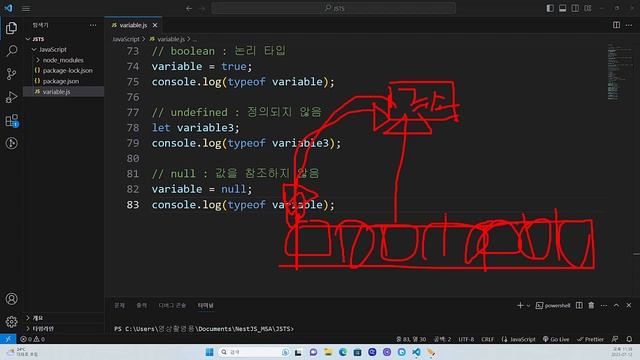Split the terminal
The image size is (640, 360).
(579, 305)
